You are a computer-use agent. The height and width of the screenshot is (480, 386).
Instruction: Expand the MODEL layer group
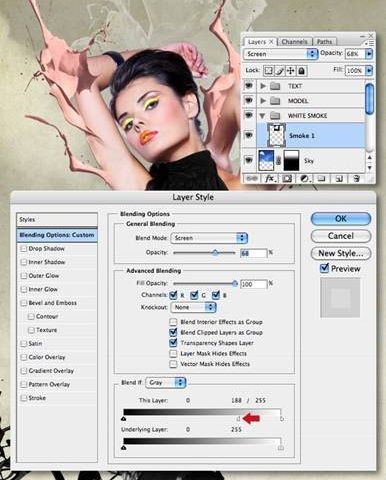tap(263, 101)
